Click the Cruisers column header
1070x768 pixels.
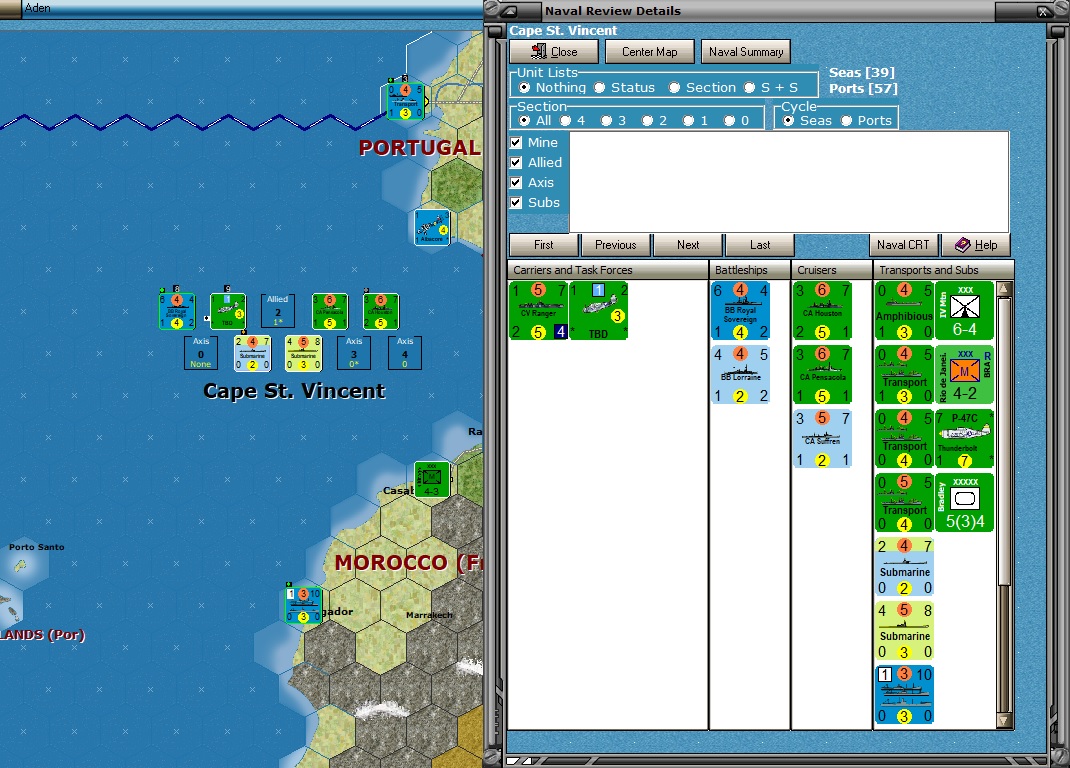831,270
